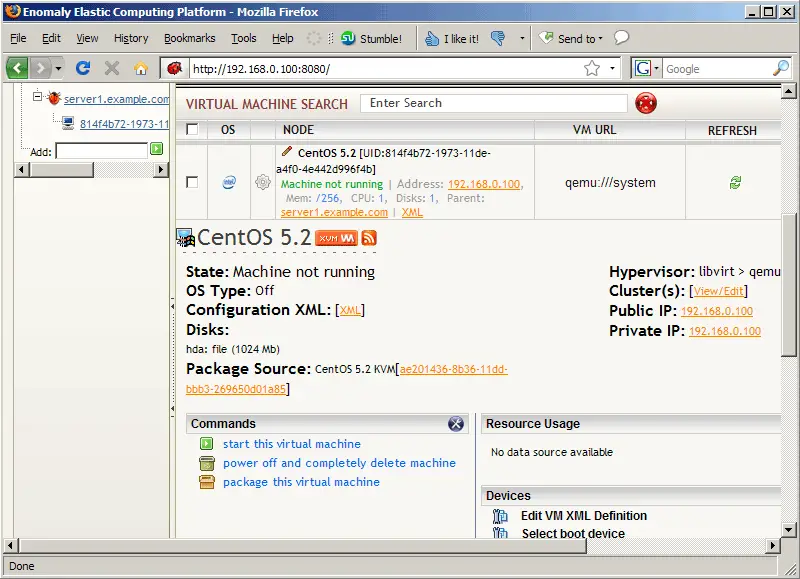Screen dimensions: 800x579
Task: Click the green refresh icon in REFRESH column
Action: pyautogui.click(x=735, y=182)
